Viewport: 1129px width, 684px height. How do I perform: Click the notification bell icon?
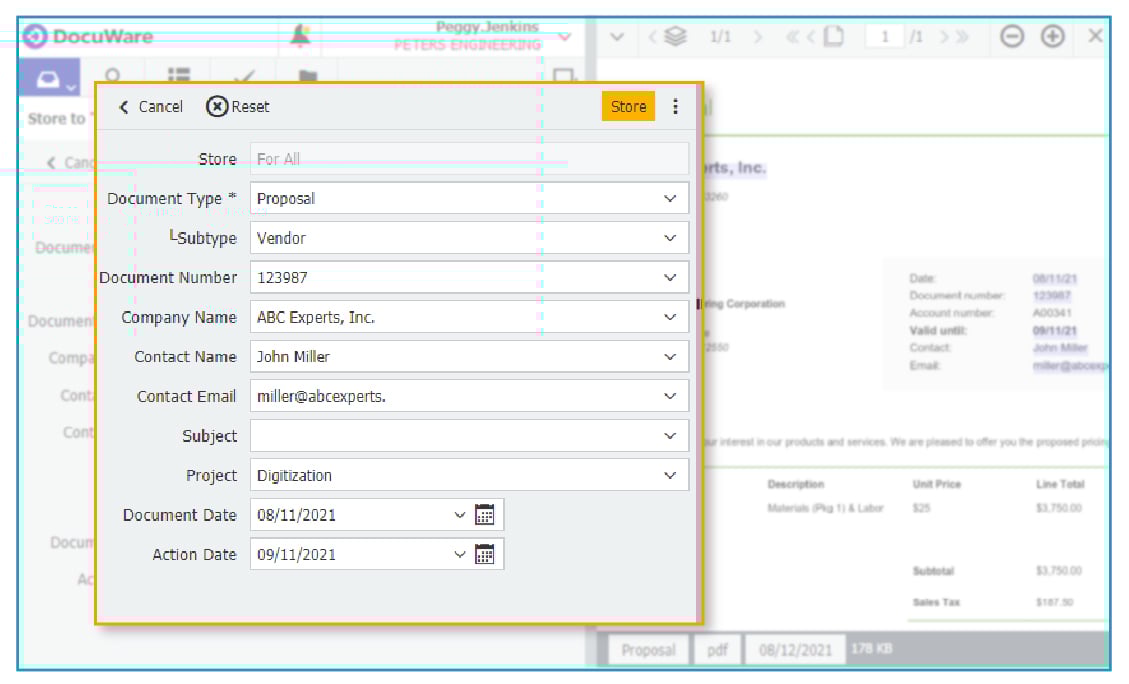click(x=299, y=36)
